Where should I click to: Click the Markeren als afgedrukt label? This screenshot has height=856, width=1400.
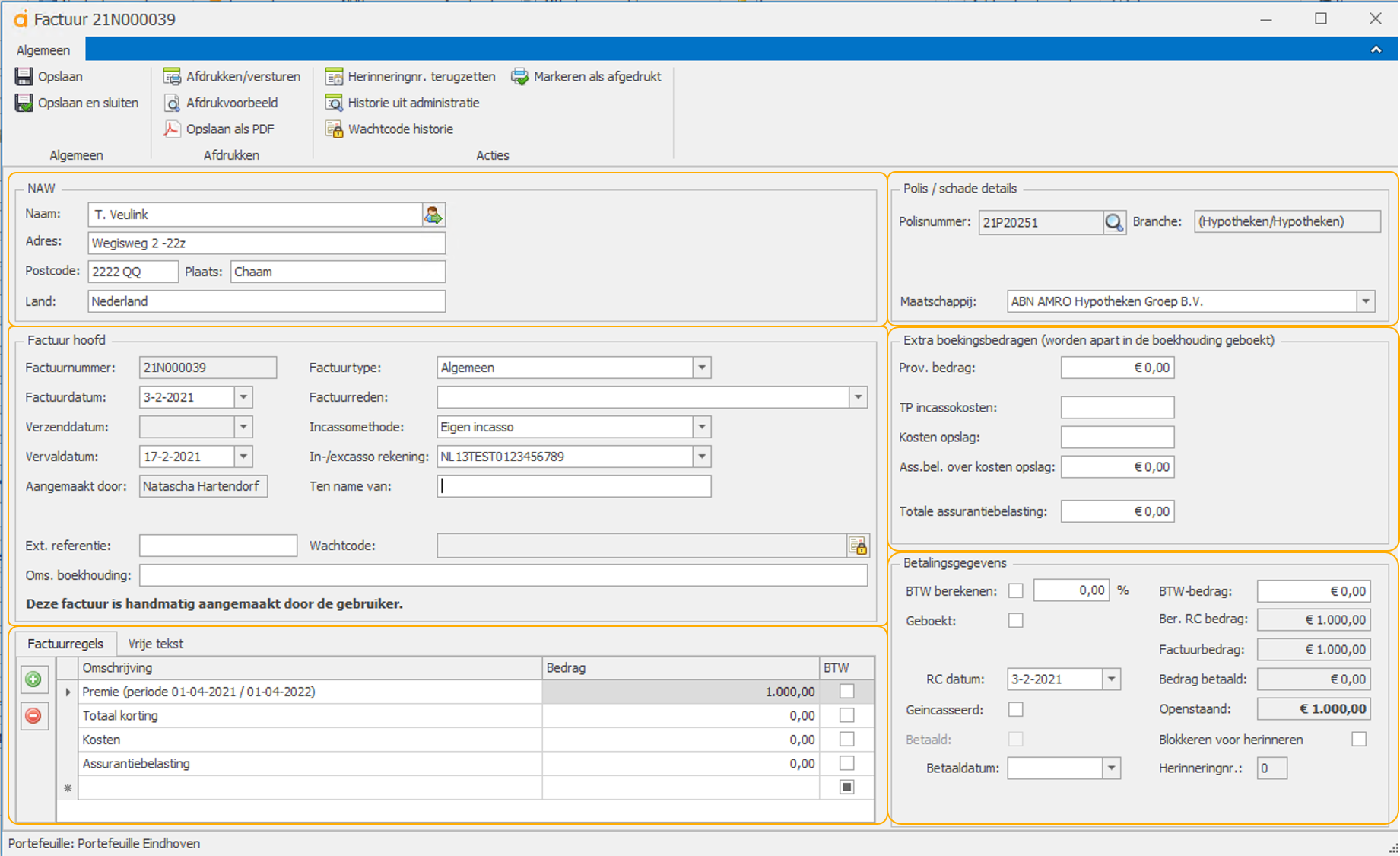tap(598, 77)
